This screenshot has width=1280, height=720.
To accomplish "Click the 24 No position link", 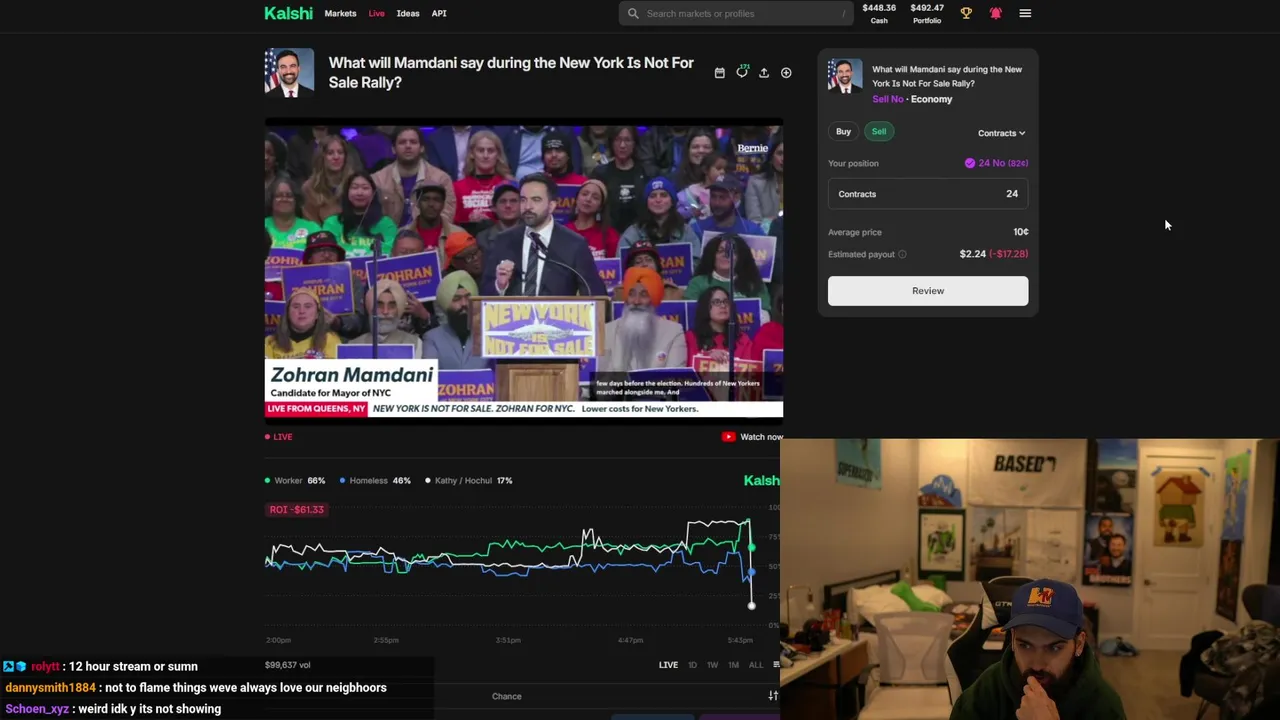I will tap(996, 163).
